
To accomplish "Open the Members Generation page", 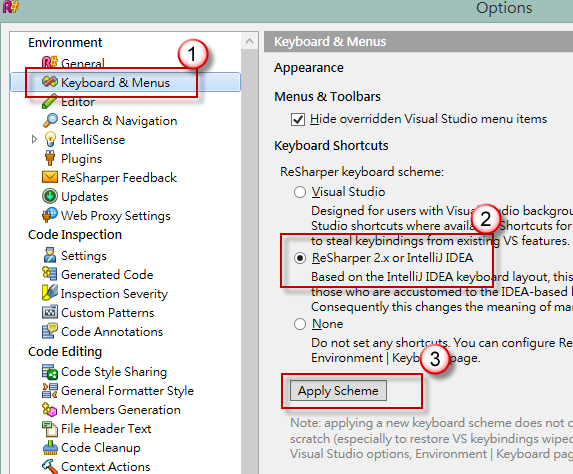I will point(121,410).
